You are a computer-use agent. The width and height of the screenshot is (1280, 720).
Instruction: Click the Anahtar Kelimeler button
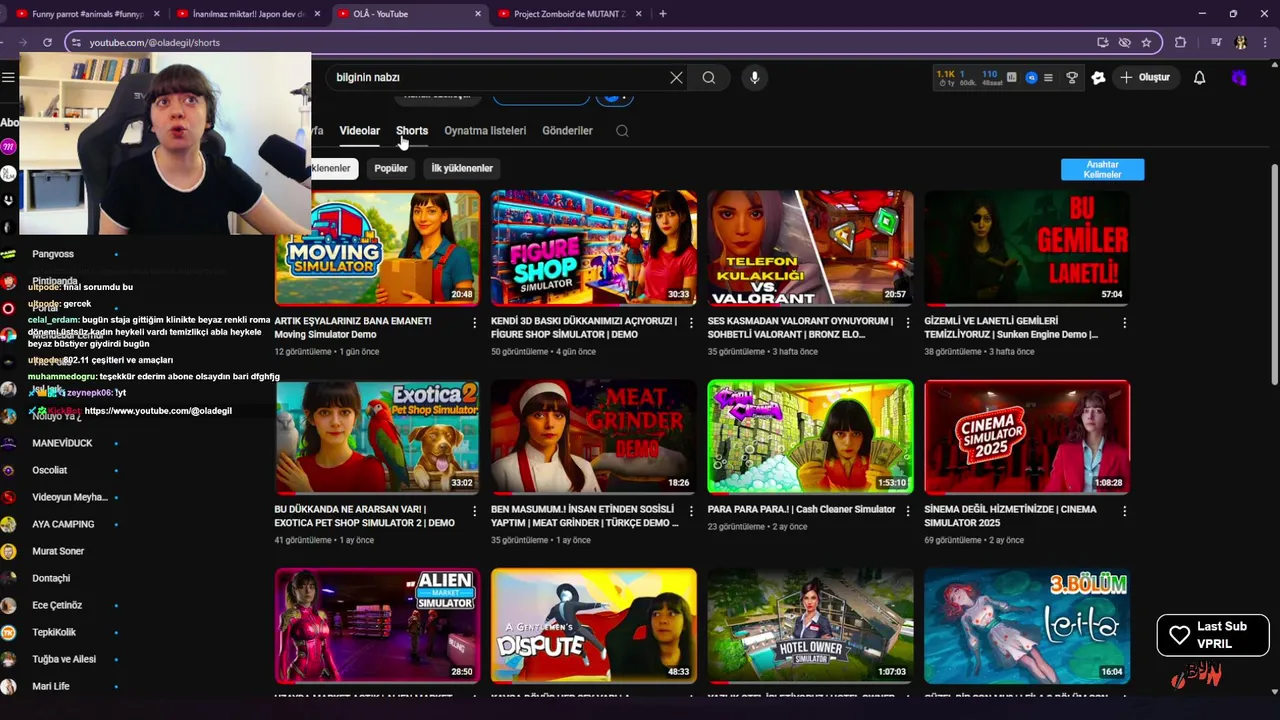[x=1102, y=170]
